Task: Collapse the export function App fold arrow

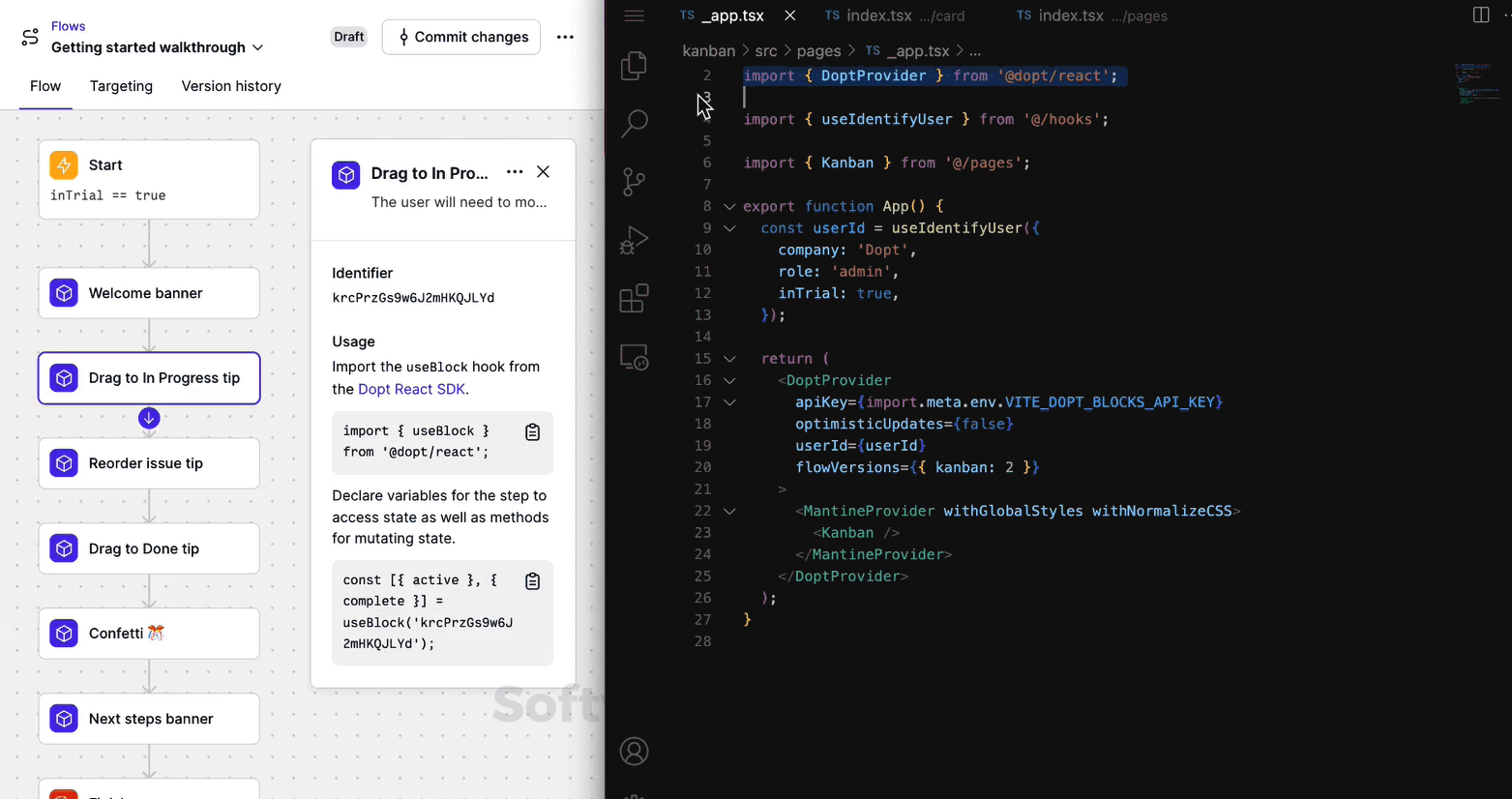Action: pos(729,207)
